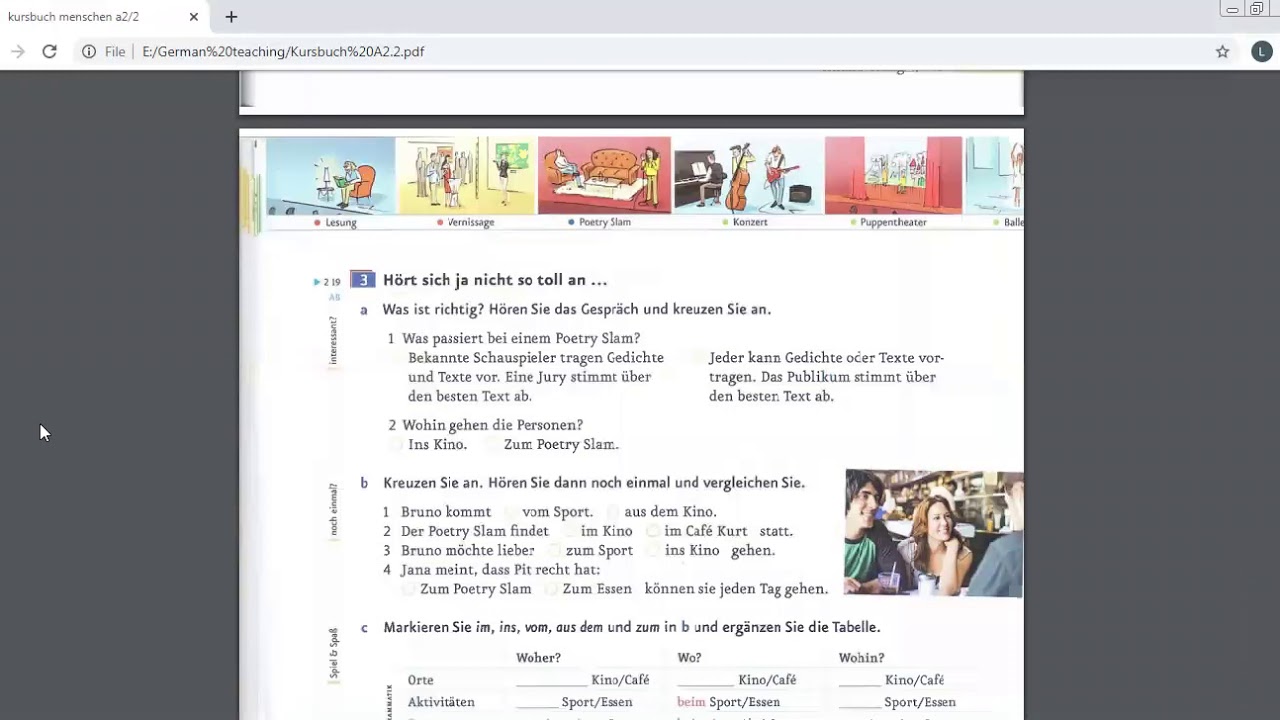Screen dimensions: 1280x720
Task: Click the Puppentheater illustration
Action: tap(893, 175)
